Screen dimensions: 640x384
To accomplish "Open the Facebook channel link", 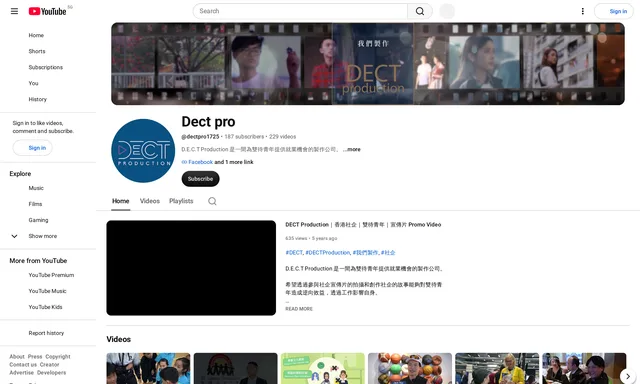I will point(200,162).
